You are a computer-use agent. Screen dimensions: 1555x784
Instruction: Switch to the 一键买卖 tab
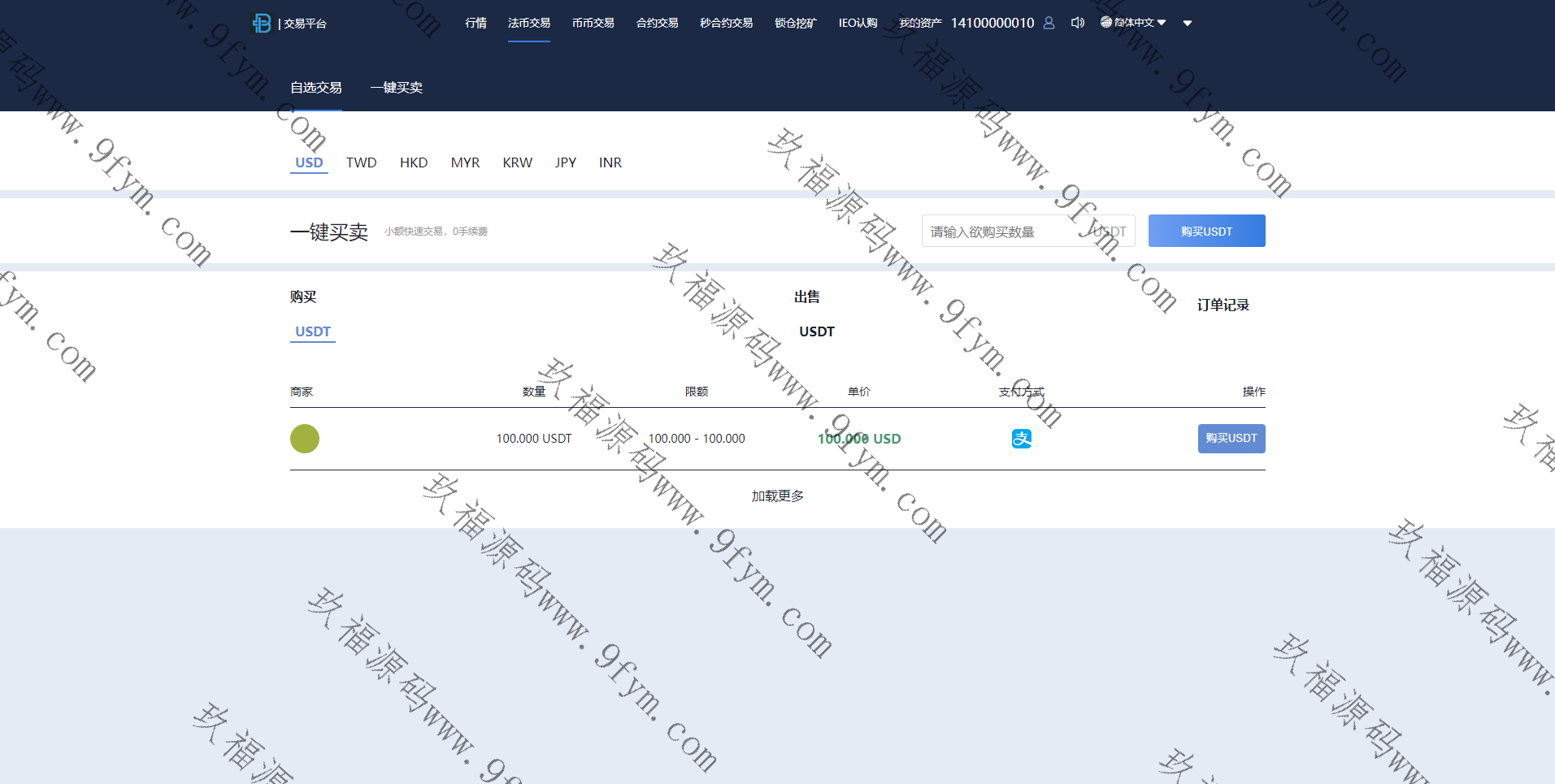[396, 88]
